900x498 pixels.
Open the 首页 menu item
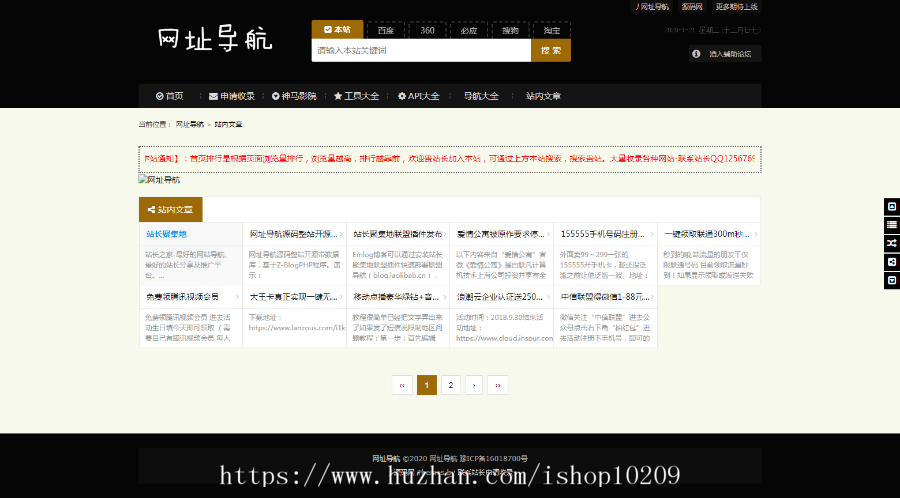(169, 96)
